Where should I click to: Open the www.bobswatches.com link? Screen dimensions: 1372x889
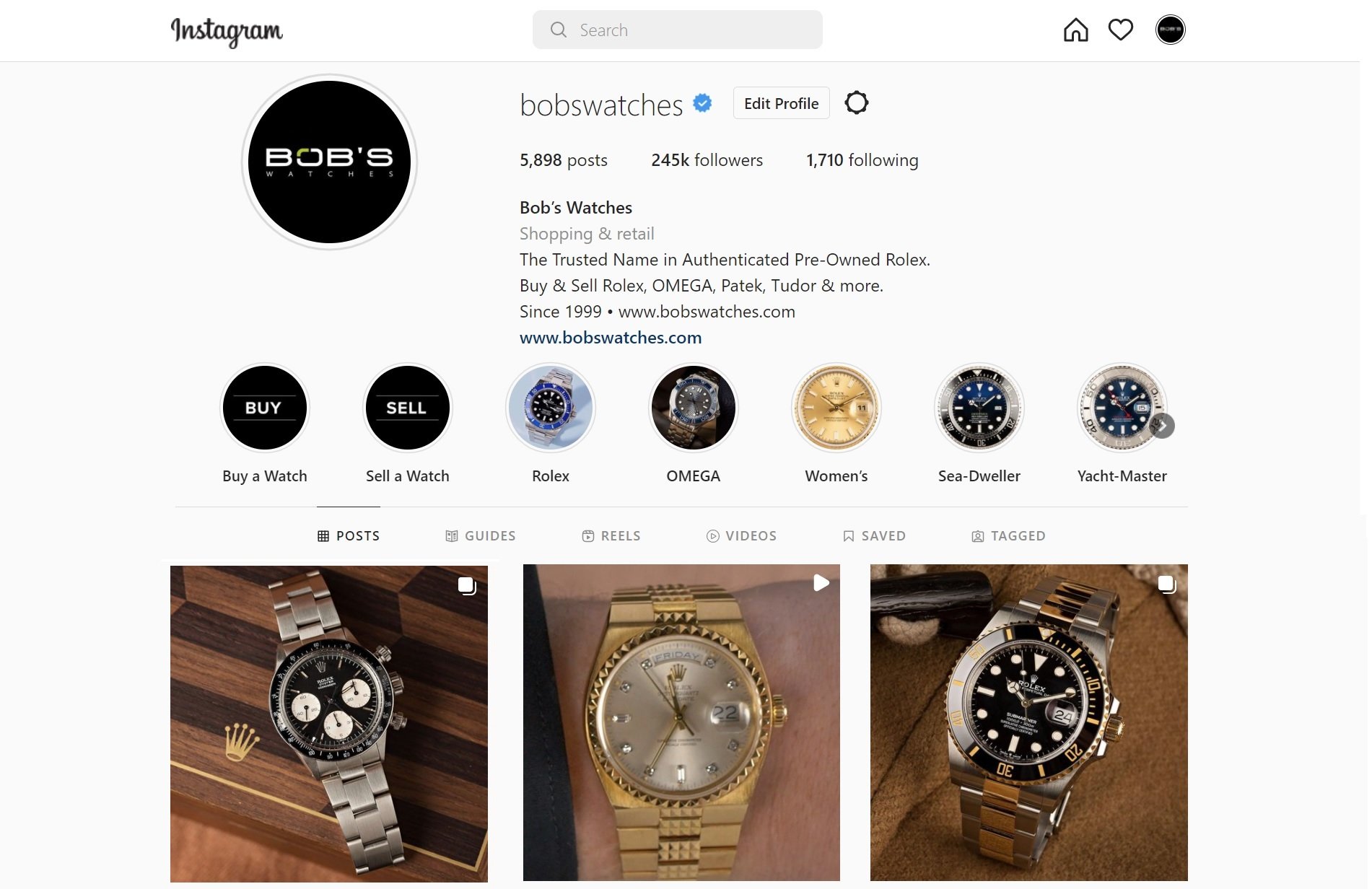[x=611, y=338]
